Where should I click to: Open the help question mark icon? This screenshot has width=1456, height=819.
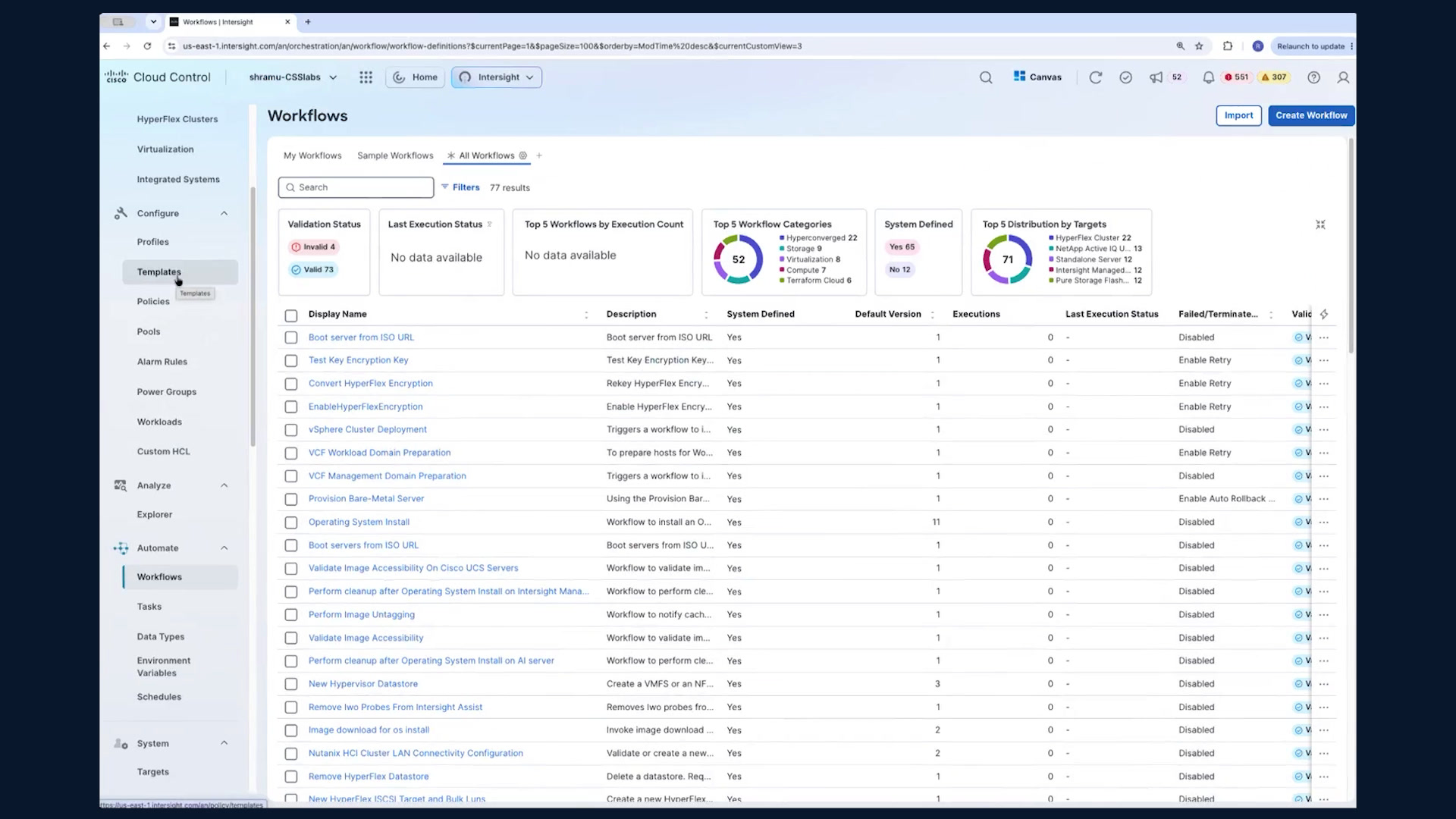pyautogui.click(x=1313, y=77)
